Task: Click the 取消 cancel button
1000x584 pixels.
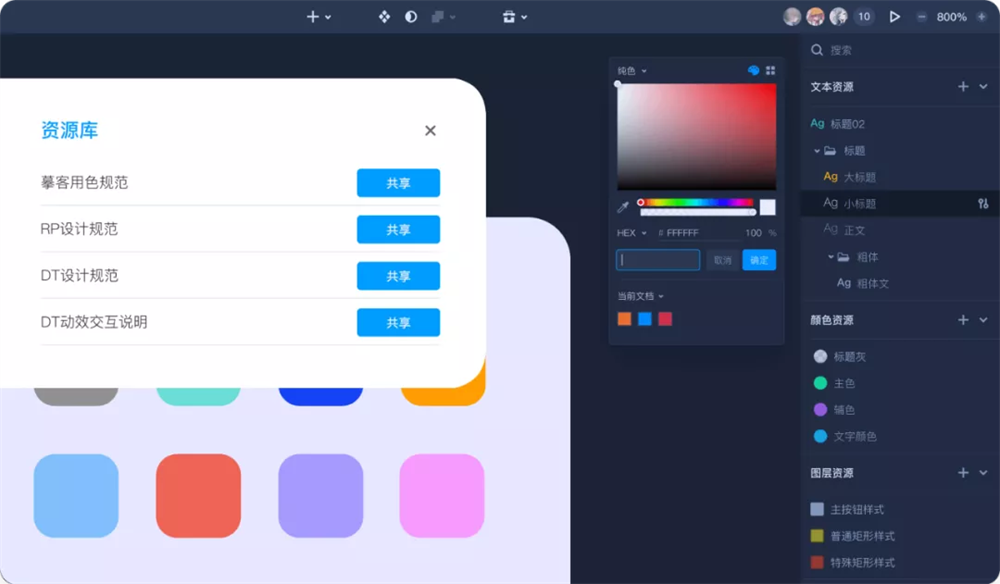Action: (723, 260)
